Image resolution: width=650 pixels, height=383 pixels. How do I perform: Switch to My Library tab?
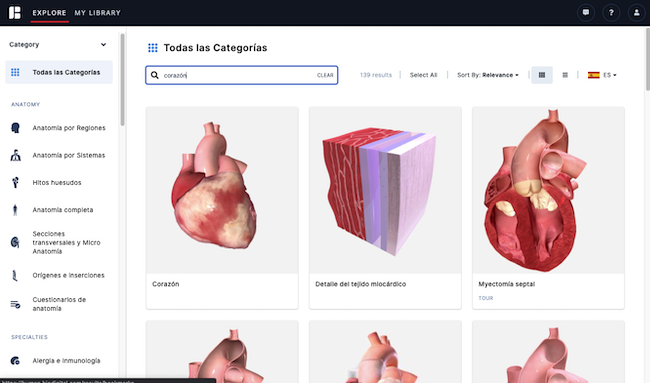tap(97, 13)
